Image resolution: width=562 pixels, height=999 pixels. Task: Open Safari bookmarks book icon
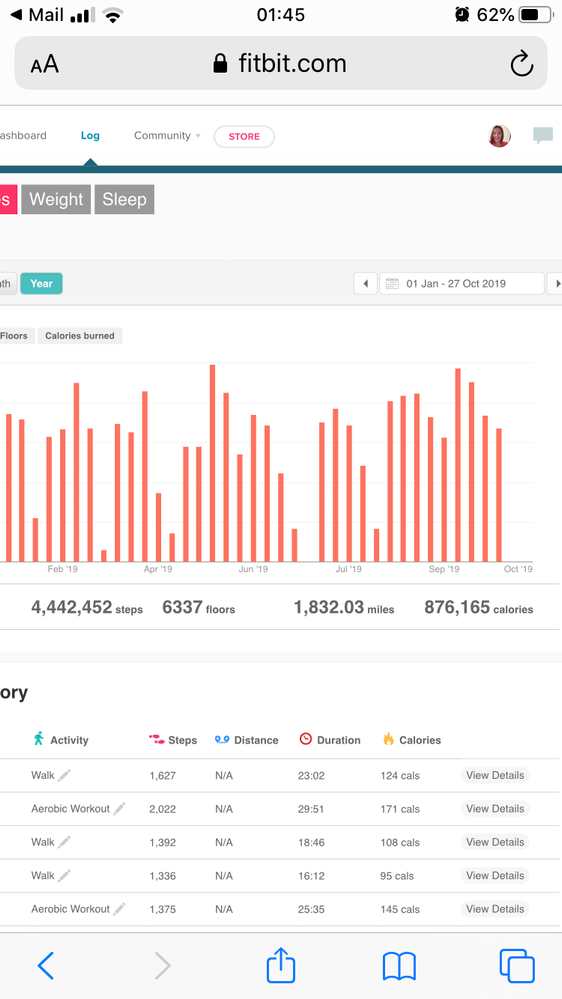pos(399,966)
